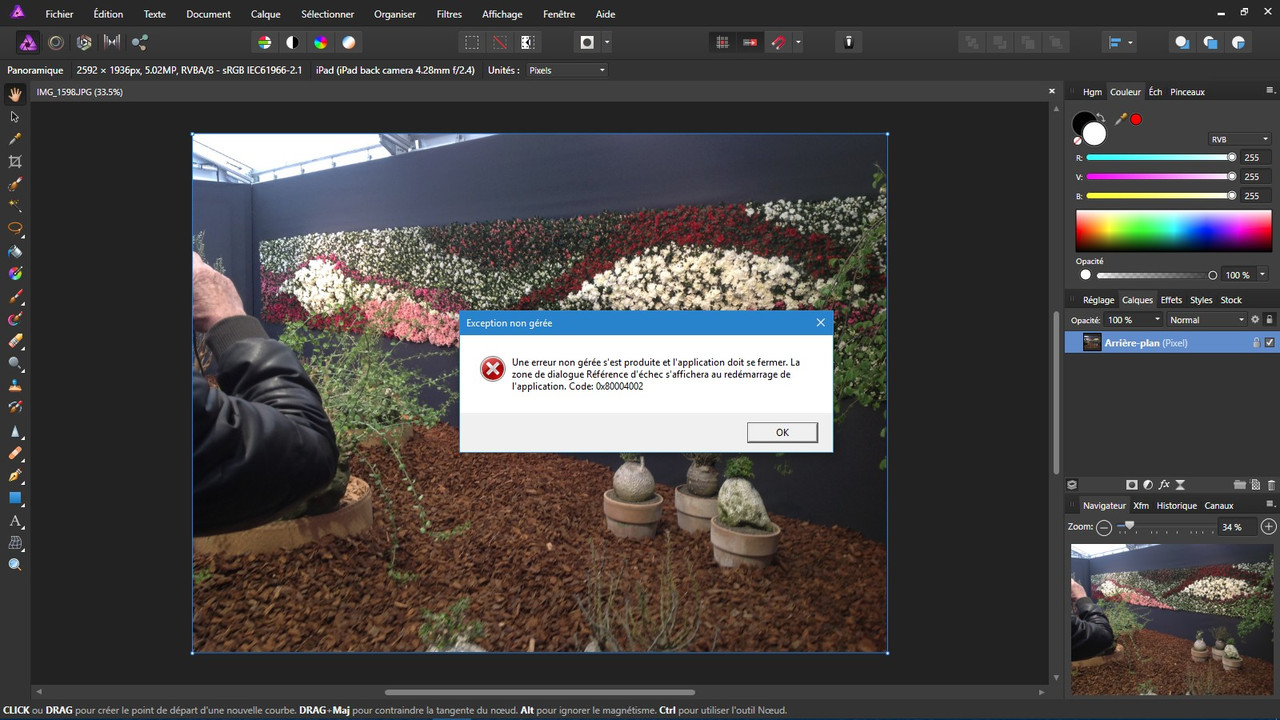Apply Auto White Balance from the toolbar

click(348, 42)
